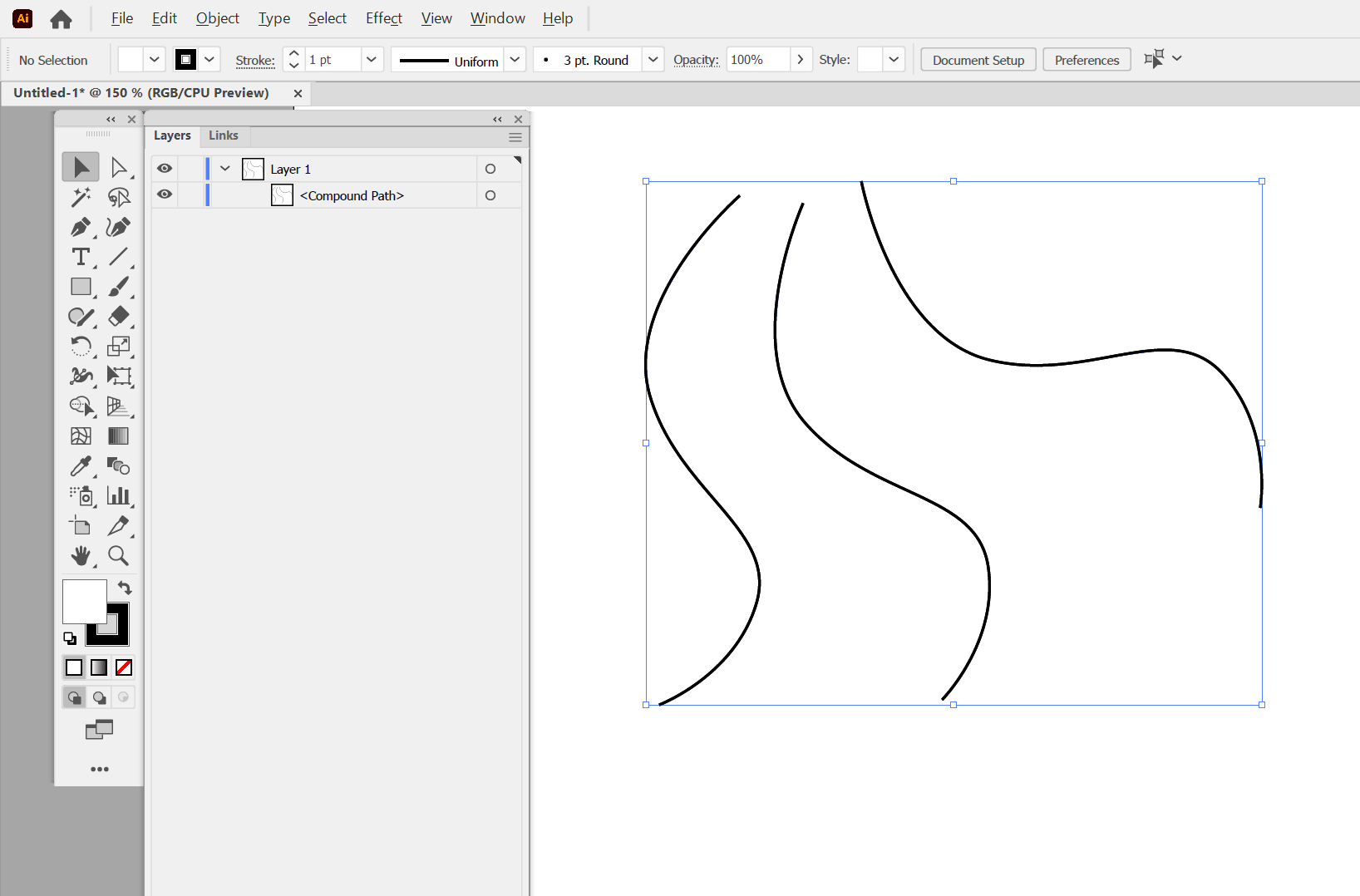
Task: Switch to the Type tool
Action: pos(80,257)
